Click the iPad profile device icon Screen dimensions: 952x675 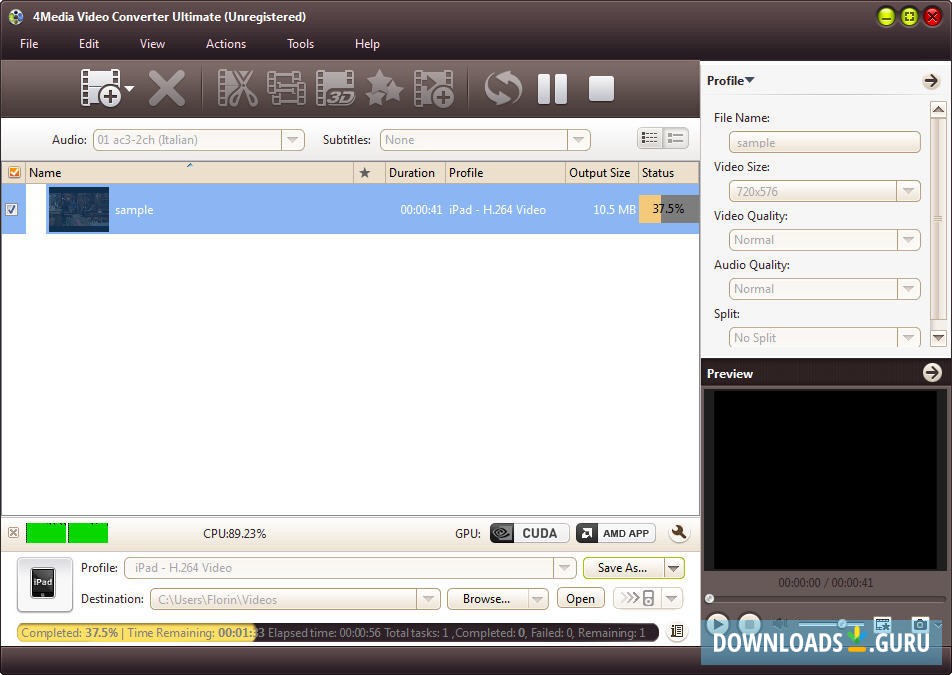tap(44, 583)
